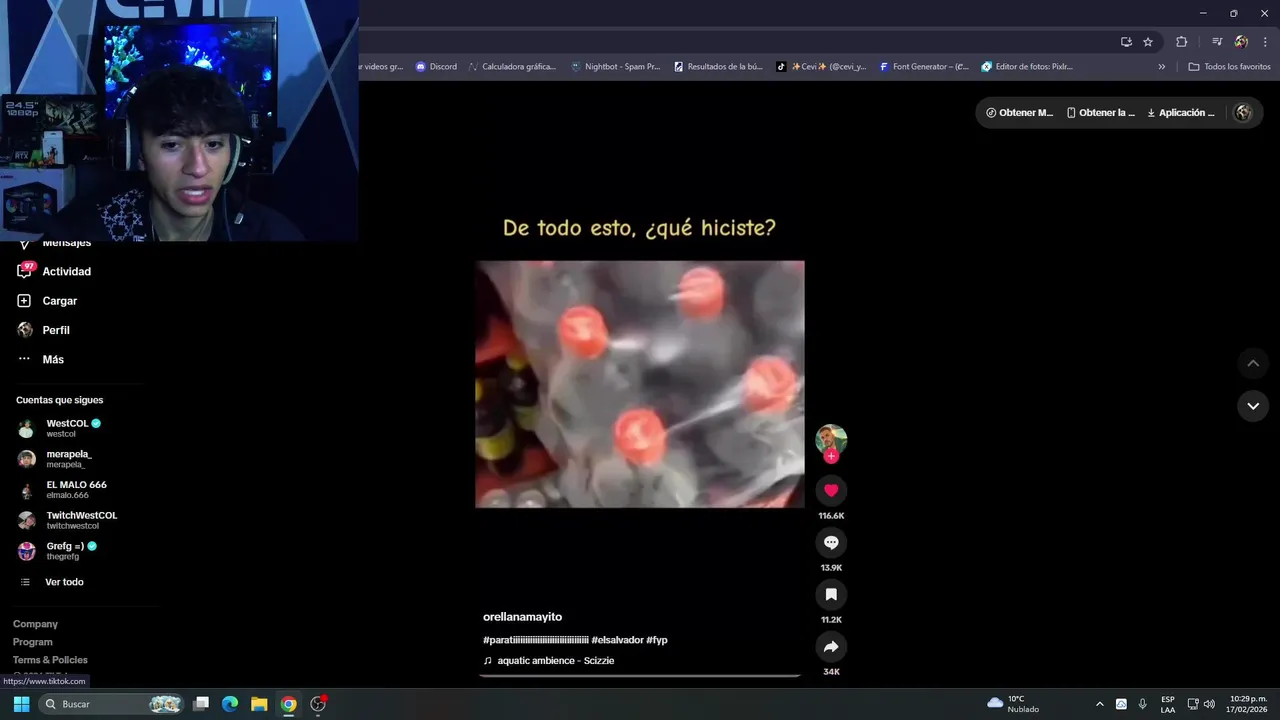
Task: Click the Obtener la ... app button
Action: [x=1101, y=113]
